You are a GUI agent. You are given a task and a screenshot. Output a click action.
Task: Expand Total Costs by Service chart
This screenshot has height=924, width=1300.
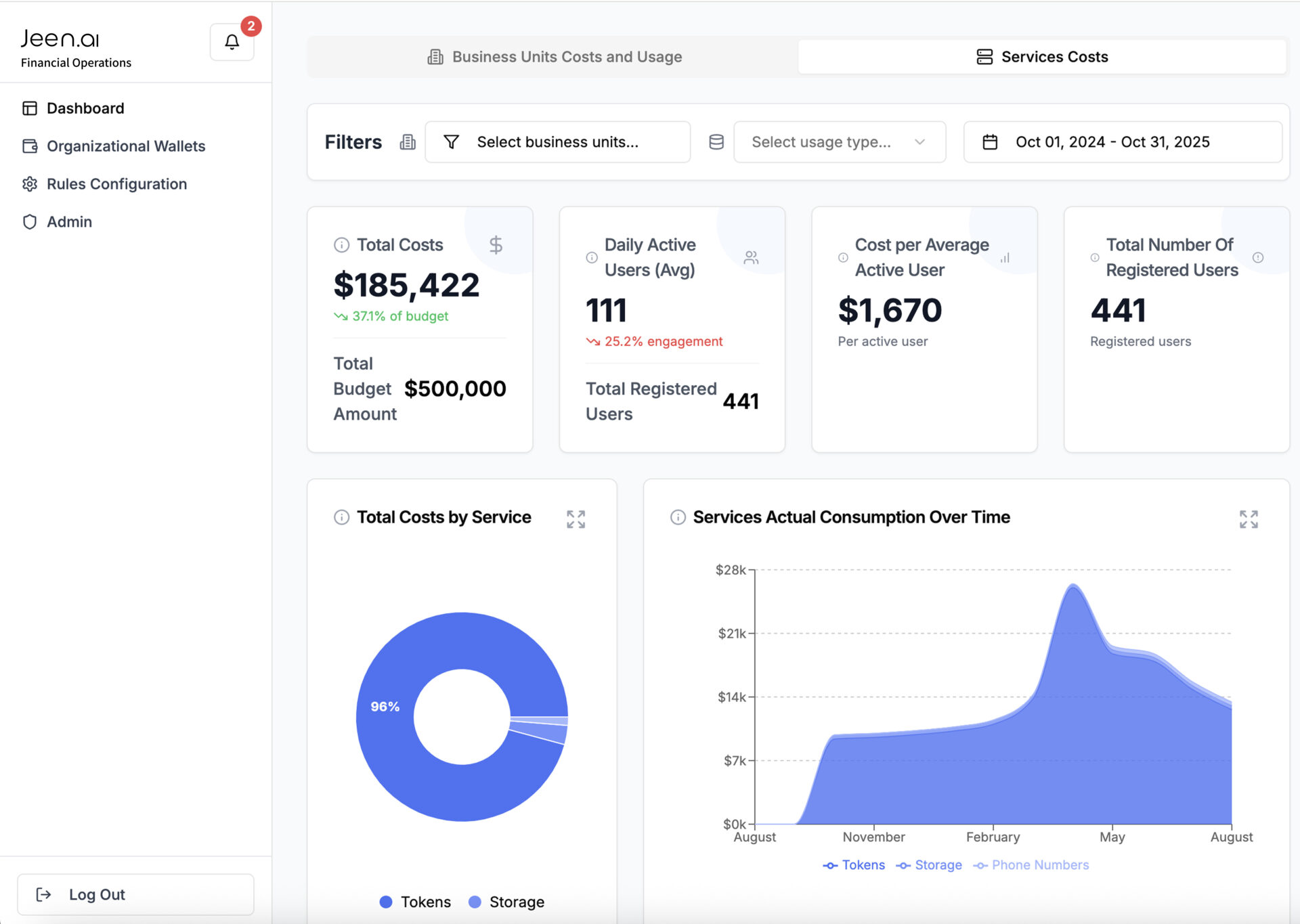(x=576, y=519)
